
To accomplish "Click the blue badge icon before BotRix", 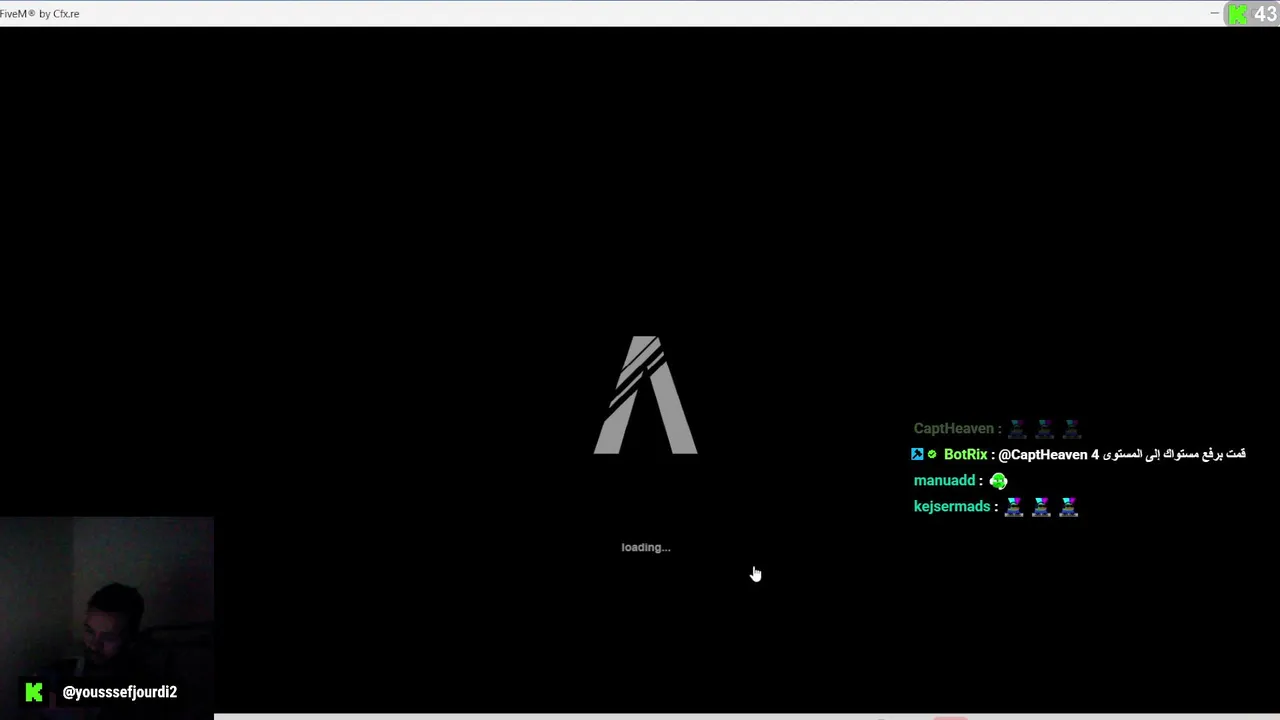I will click(917, 454).
